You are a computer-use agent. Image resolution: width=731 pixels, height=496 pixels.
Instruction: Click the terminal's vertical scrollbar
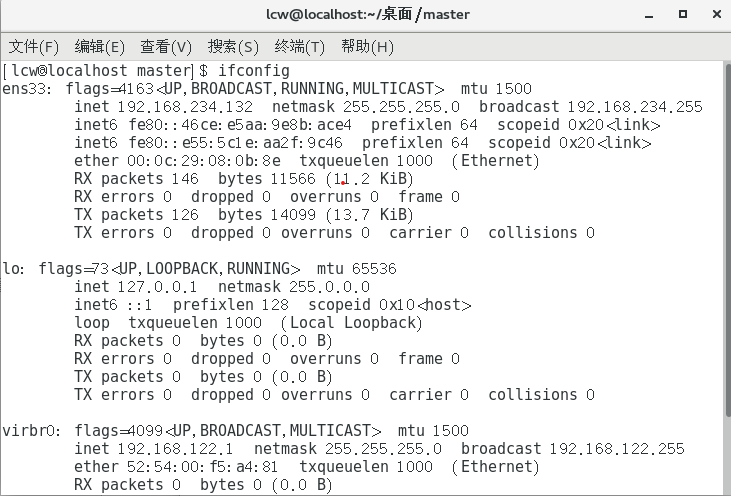tap(728, 240)
